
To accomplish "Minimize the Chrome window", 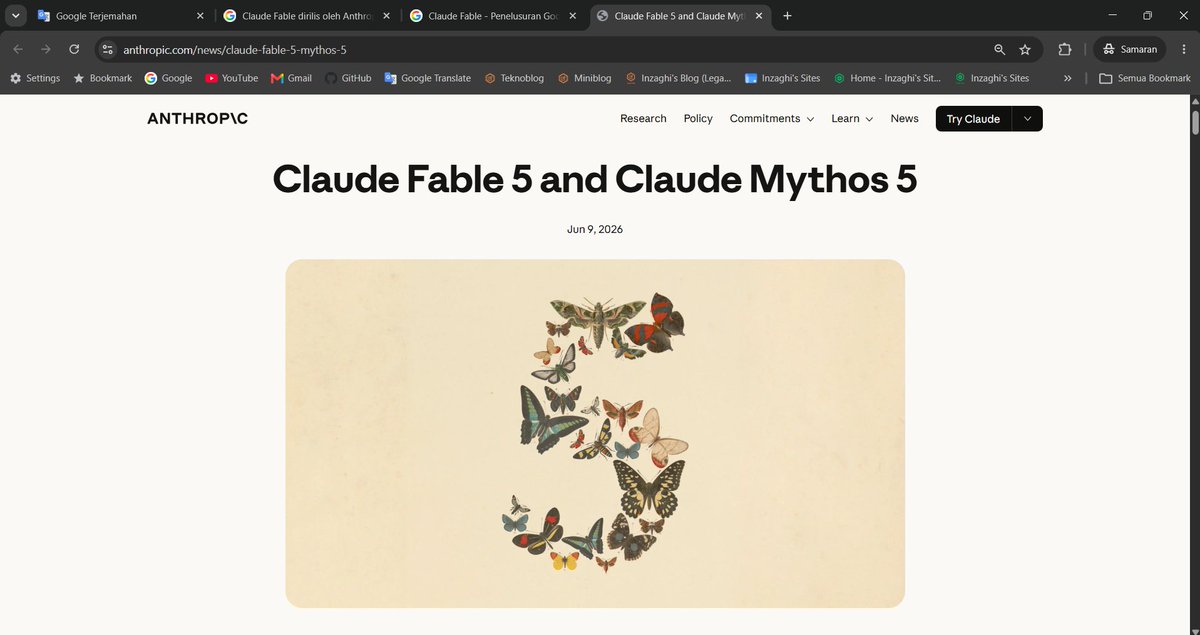I will click(1110, 16).
